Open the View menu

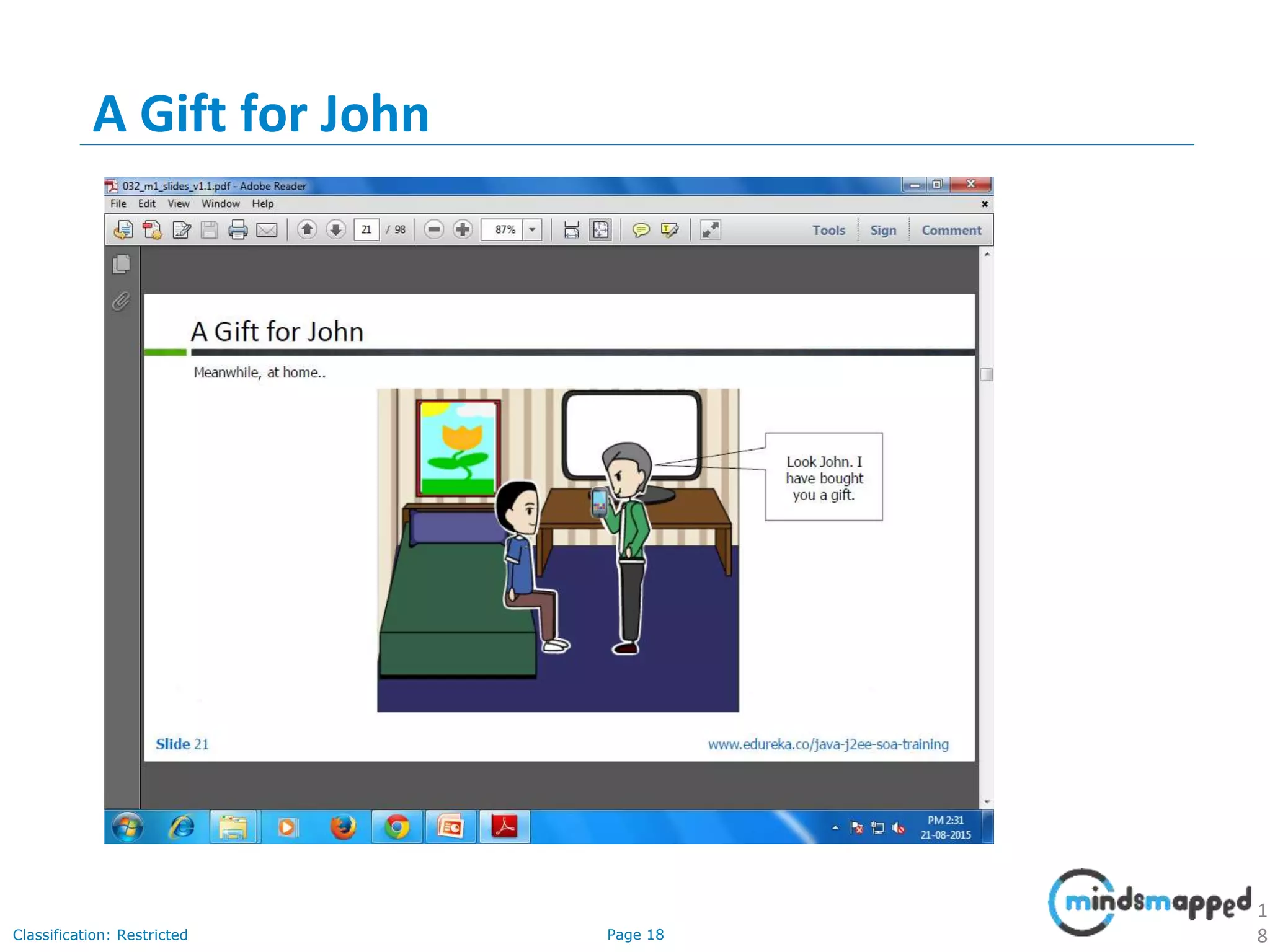pyautogui.click(x=179, y=203)
